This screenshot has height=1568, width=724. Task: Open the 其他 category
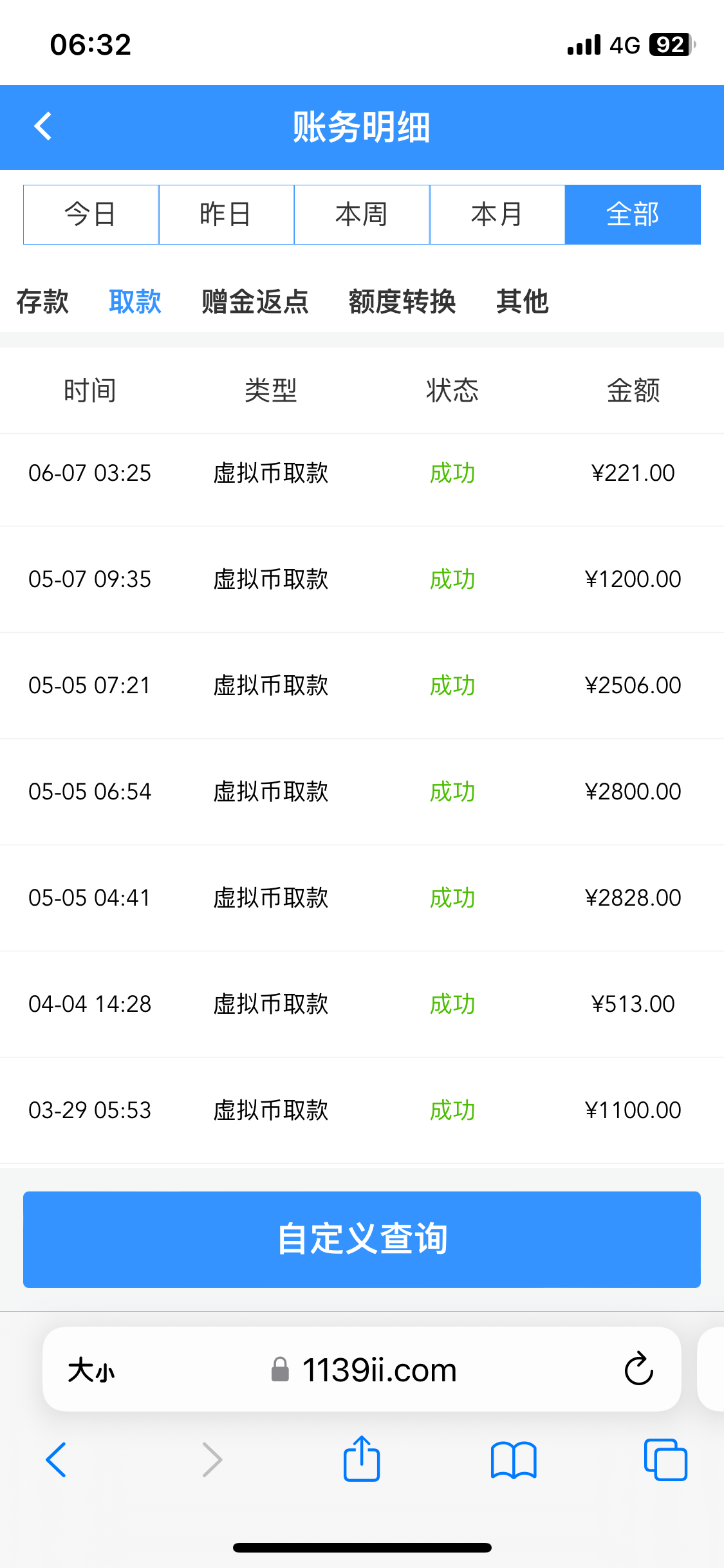[522, 301]
